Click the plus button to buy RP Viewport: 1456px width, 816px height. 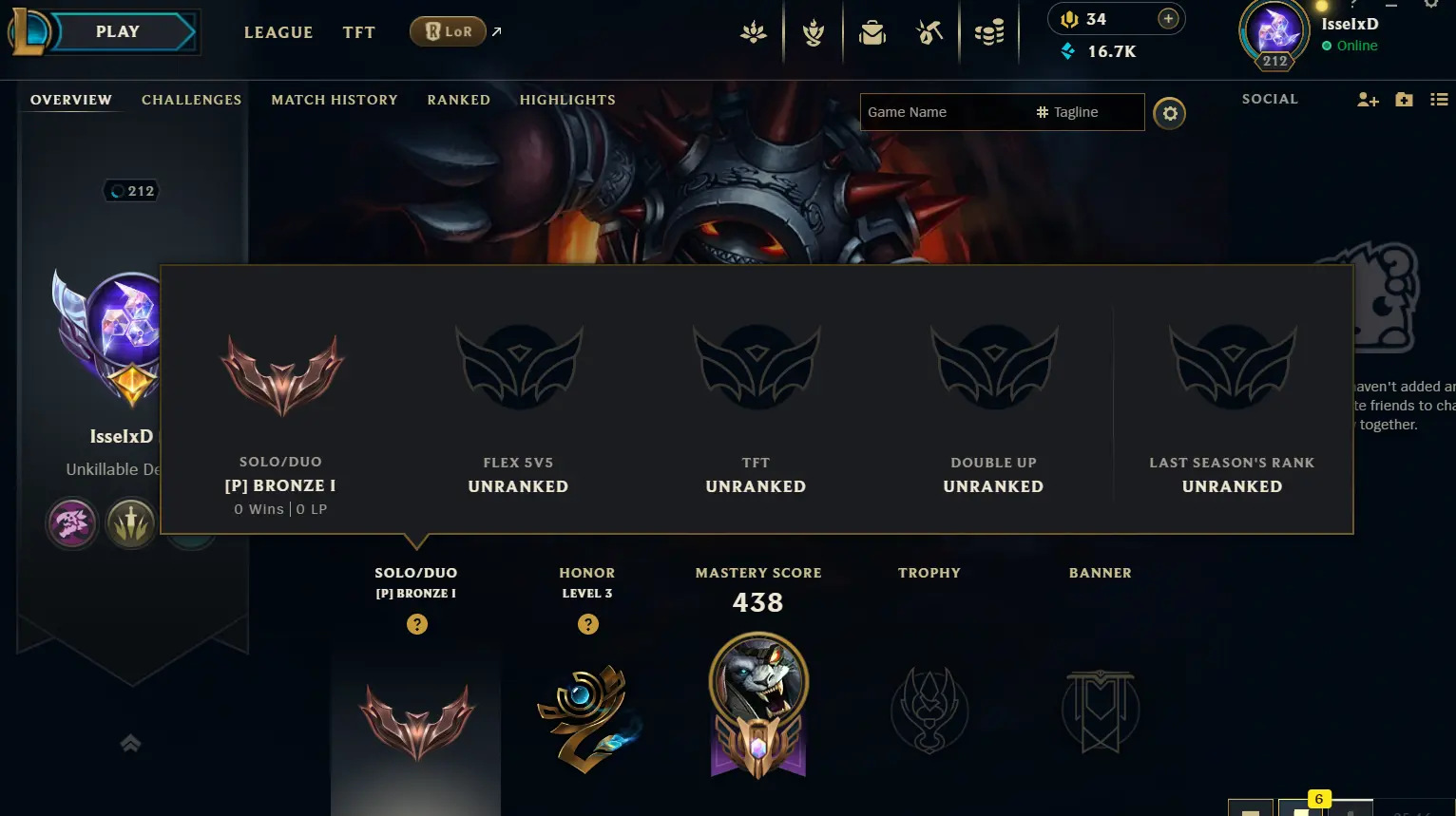click(x=1168, y=19)
